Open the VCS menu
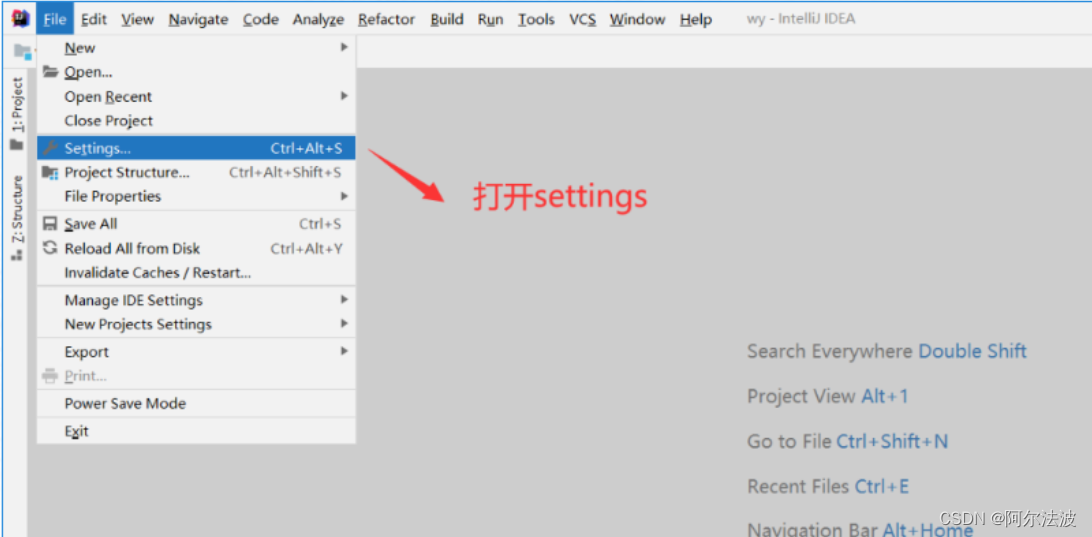This screenshot has height=537, width=1092. pyautogui.click(x=582, y=20)
